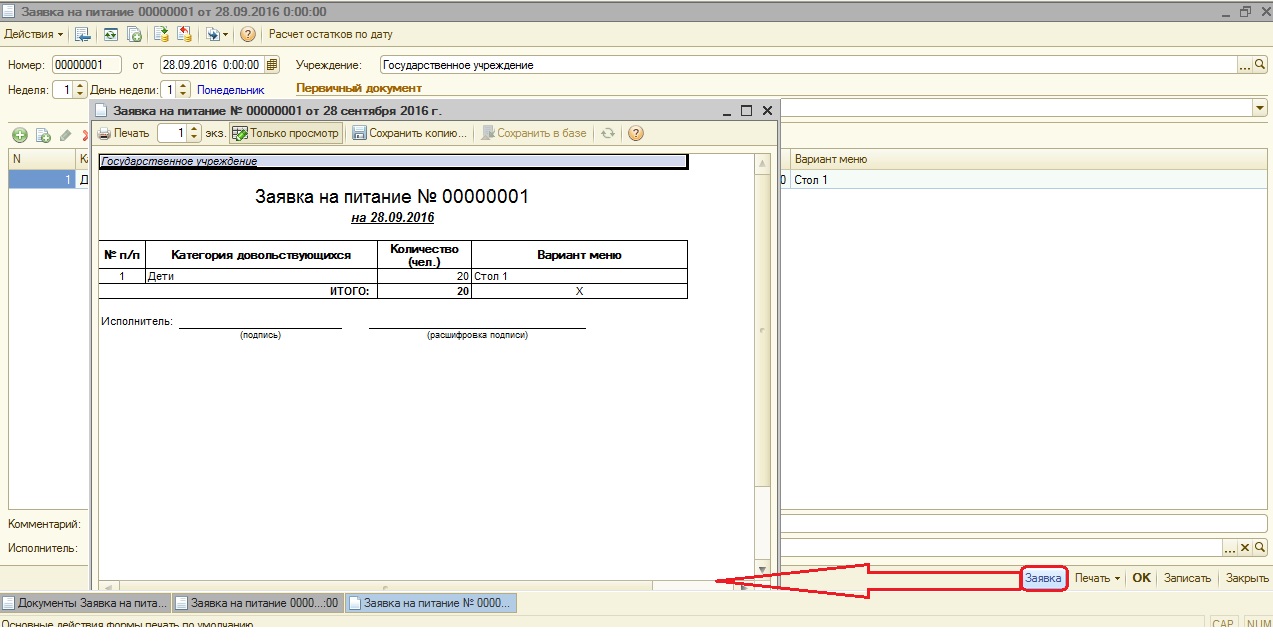
Task: Click the edit pencil icon in table toolbar
Action: pos(65,135)
